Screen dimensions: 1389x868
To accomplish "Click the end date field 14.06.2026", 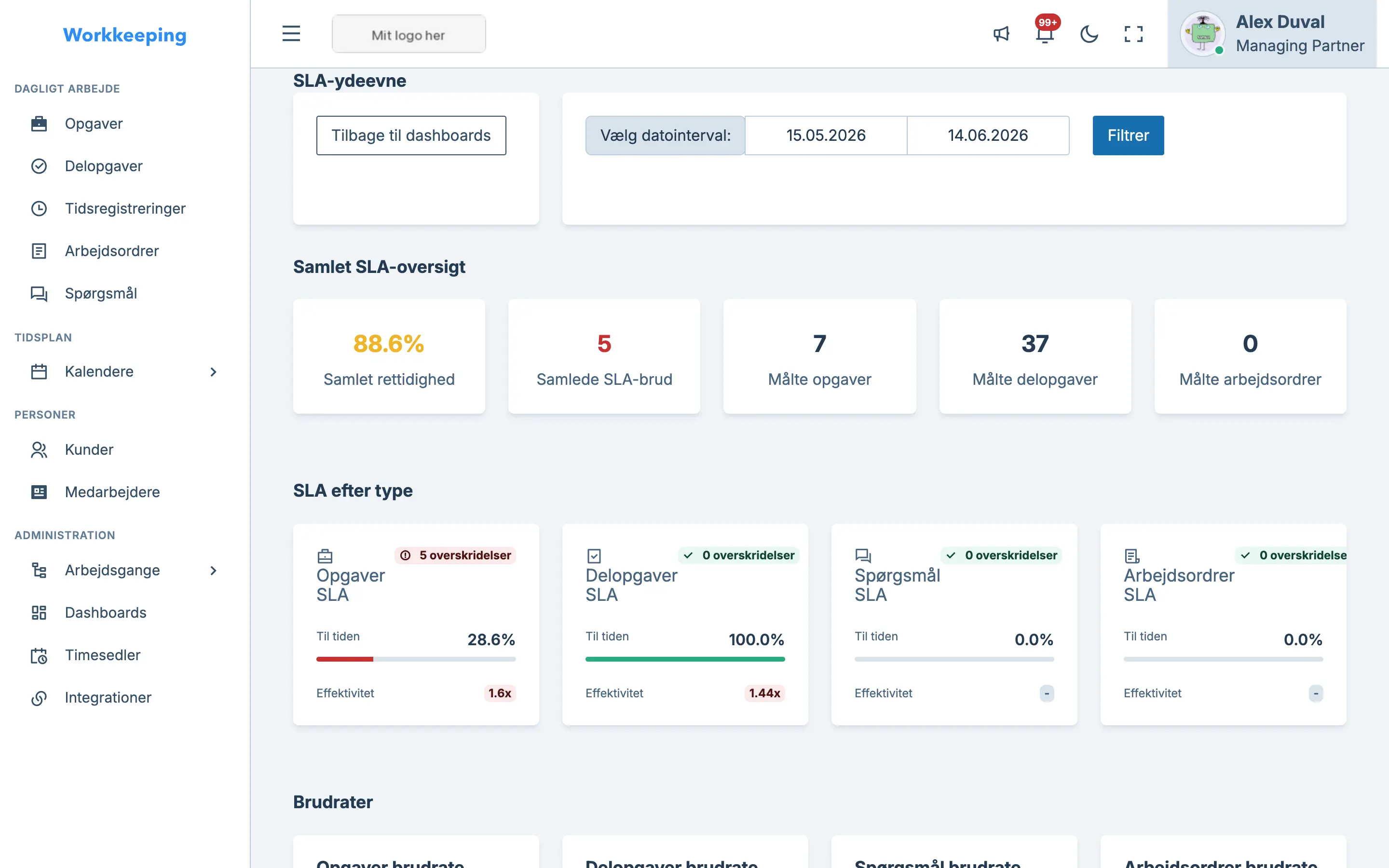I will click(x=988, y=136).
